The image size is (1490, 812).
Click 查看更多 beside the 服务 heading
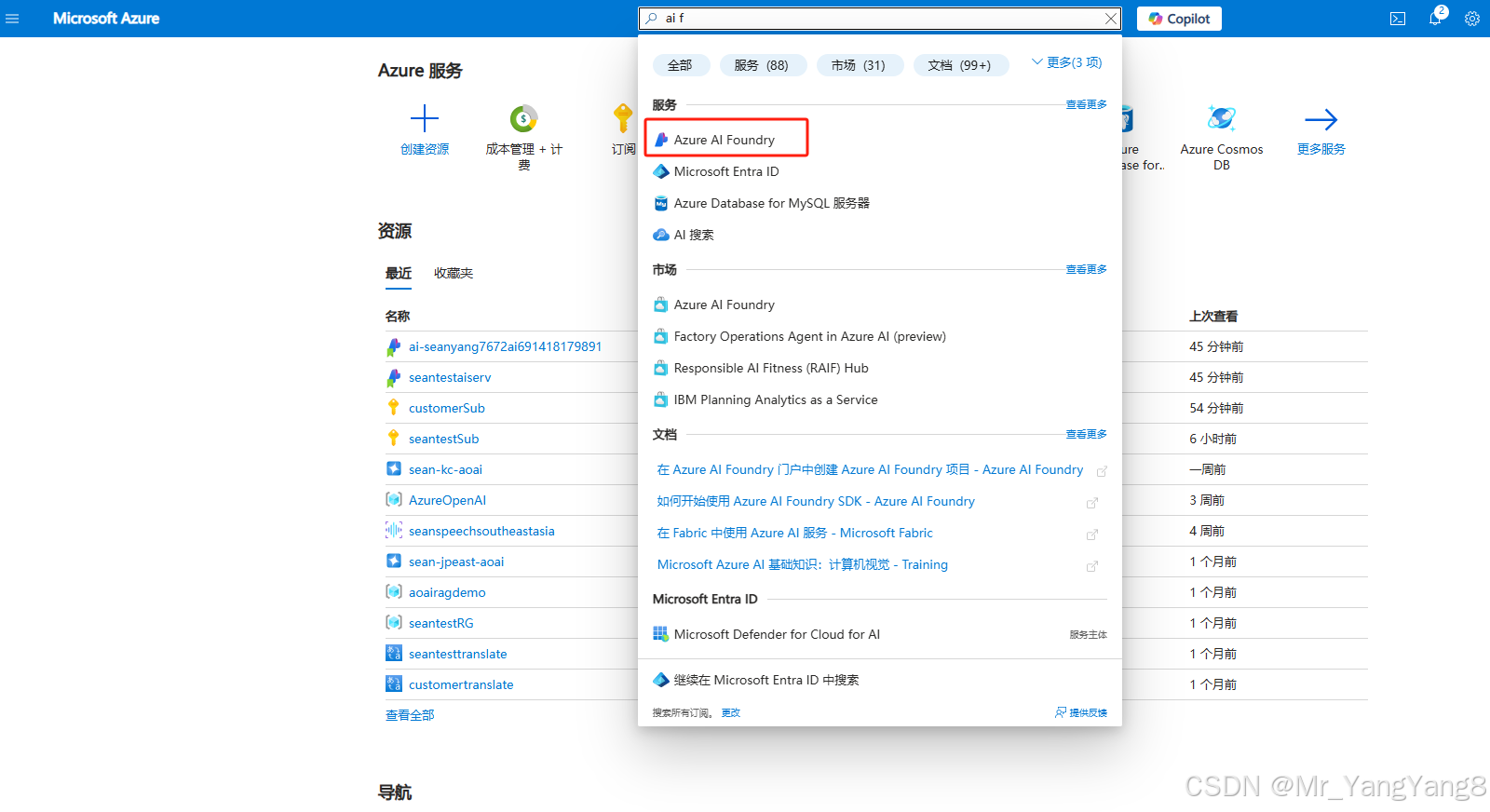(1086, 105)
